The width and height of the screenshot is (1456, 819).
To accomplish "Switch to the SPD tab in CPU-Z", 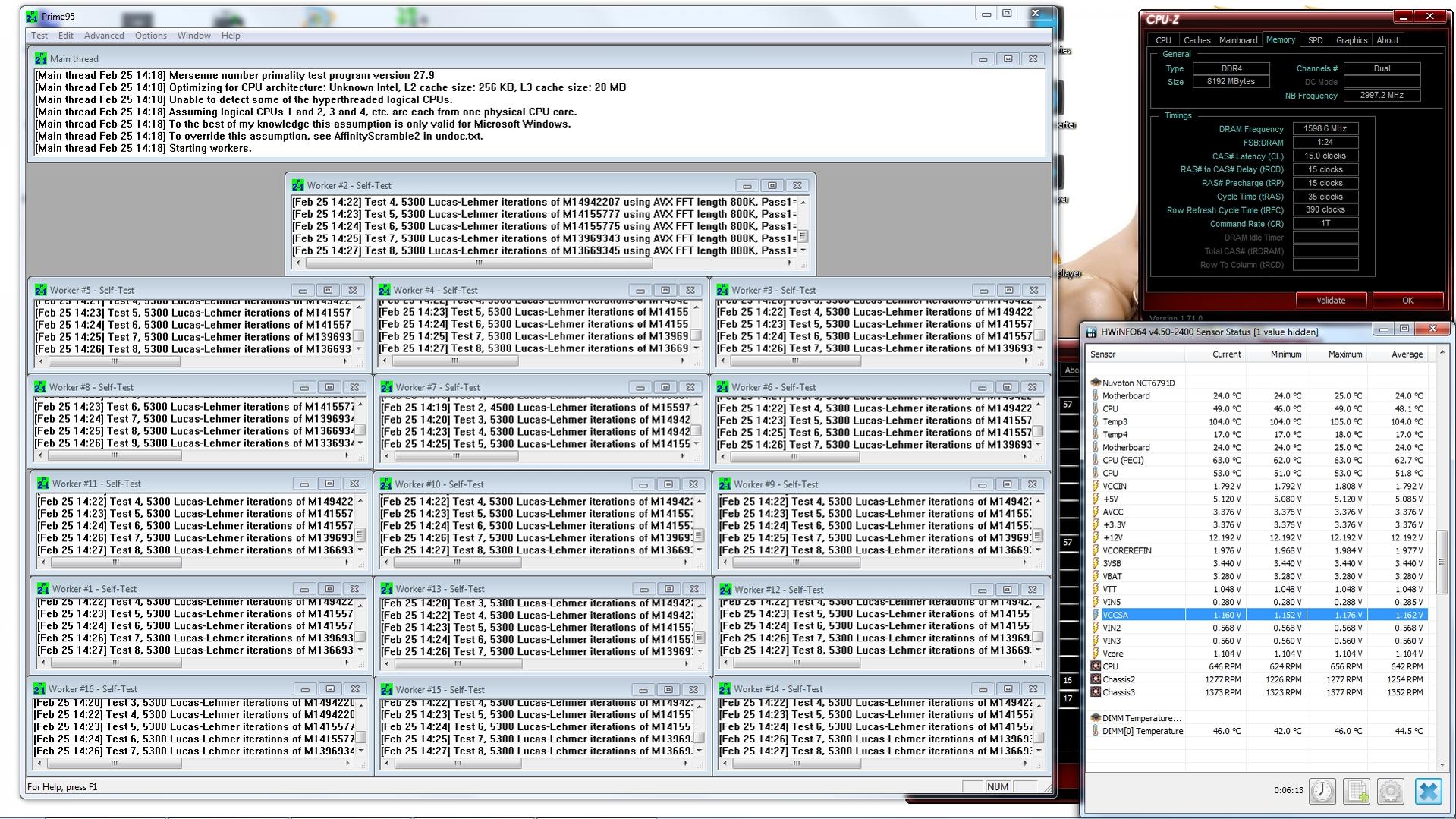I will point(1316,40).
